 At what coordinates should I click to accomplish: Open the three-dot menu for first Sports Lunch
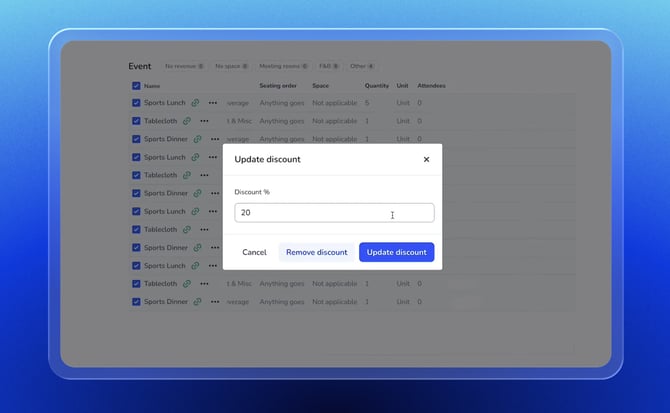pos(213,103)
